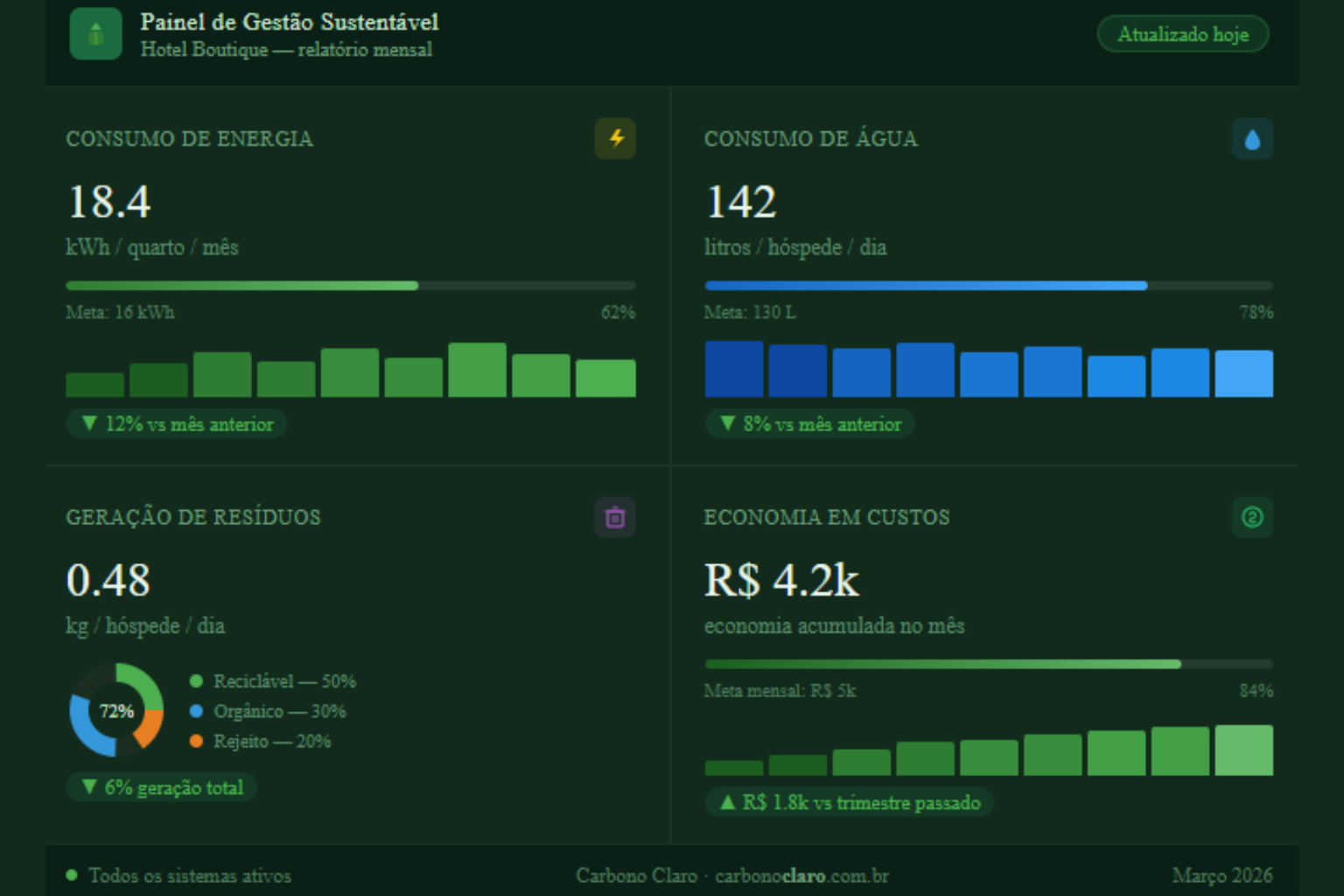Click the tallest bar in energy chart
Viewport: 1344px width, 896px height.
click(477, 370)
